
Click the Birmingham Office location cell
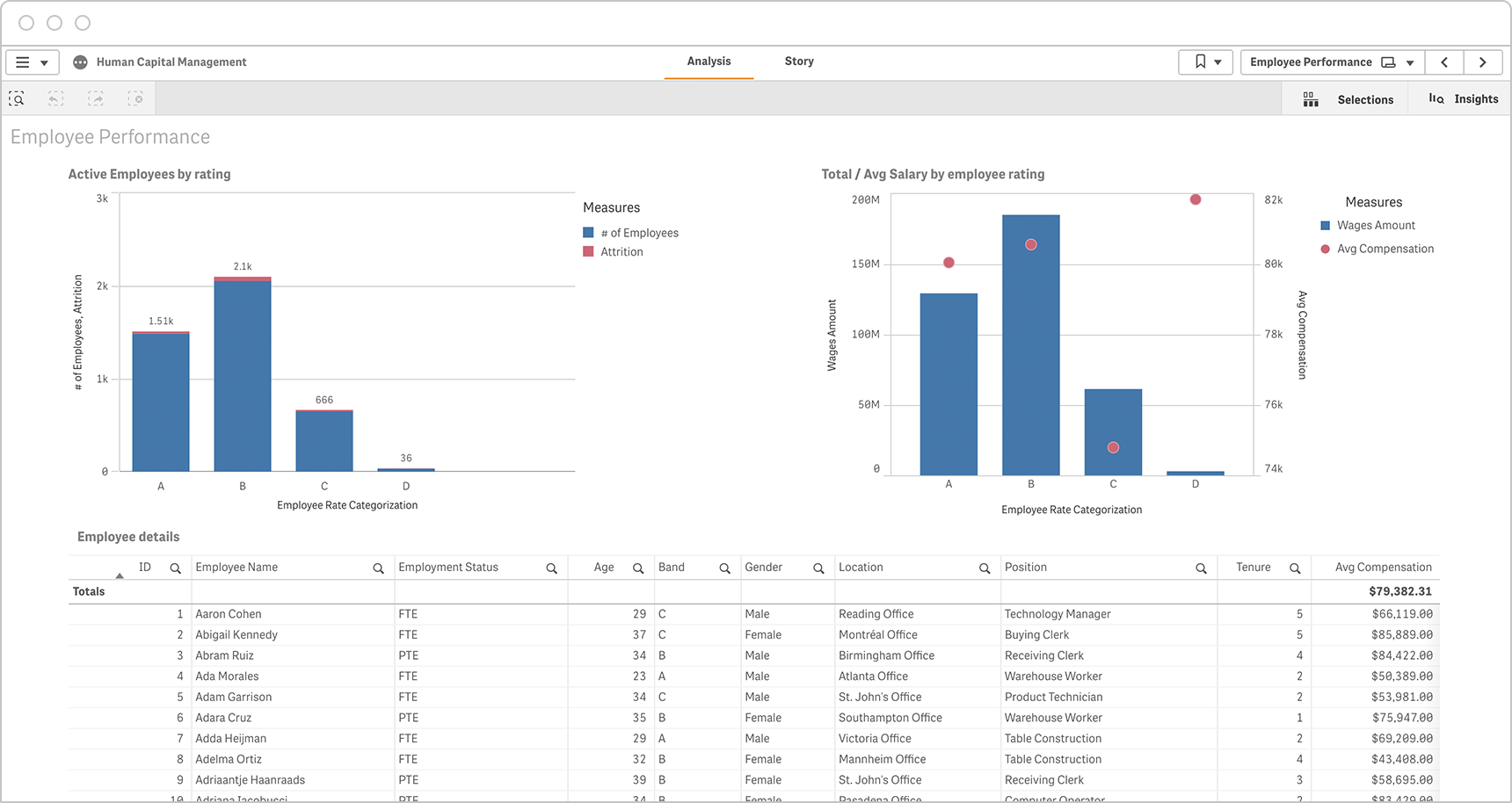(886, 655)
